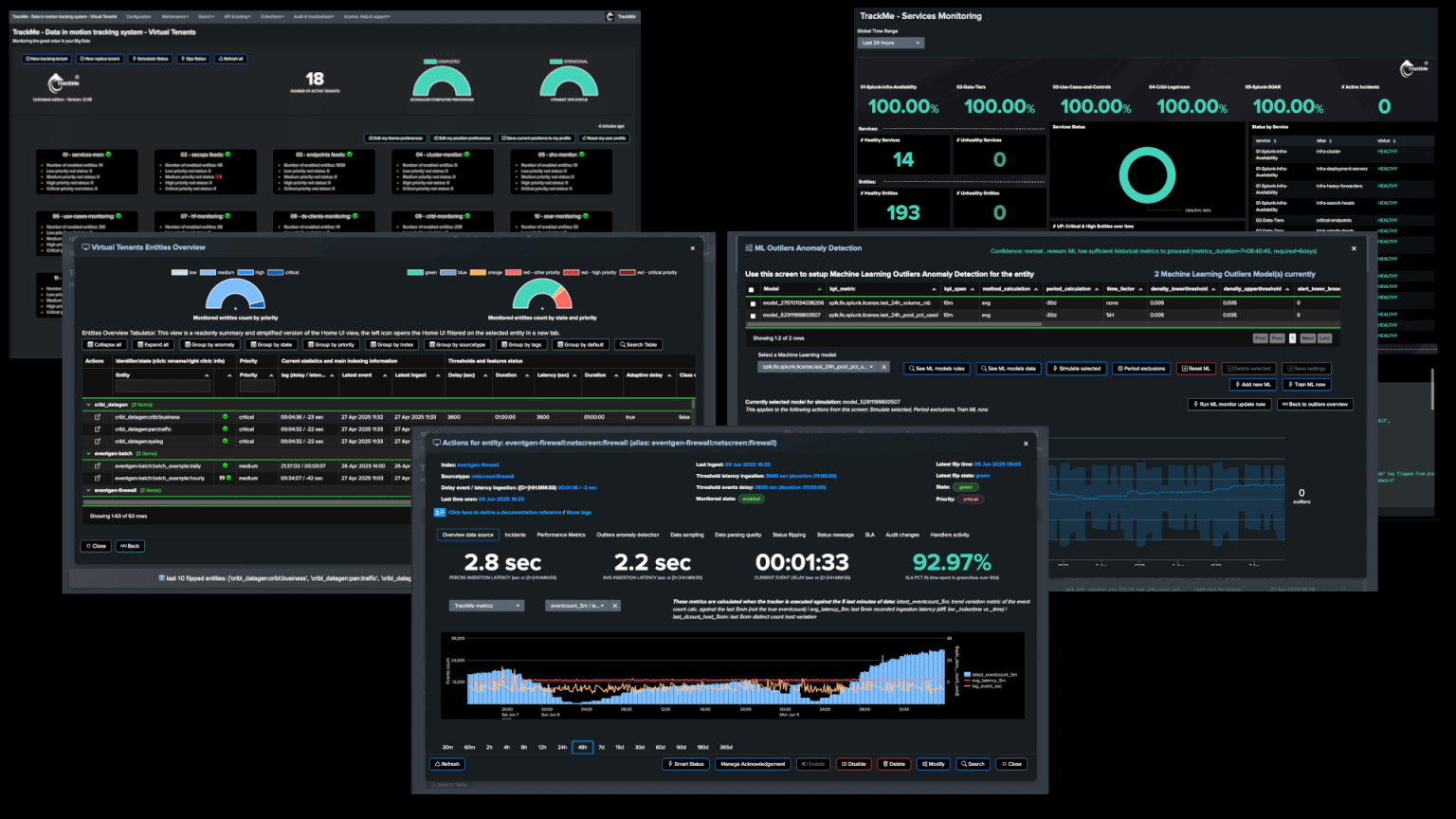Screen dimensions: 1456x819
Task: Collapse the cribl_datagen group
Action: point(89,405)
